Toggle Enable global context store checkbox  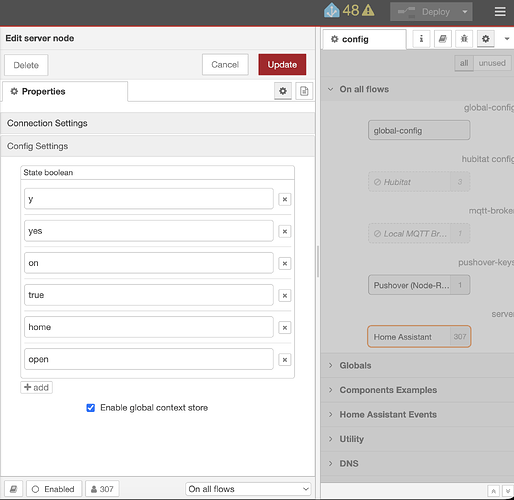(91, 408)
